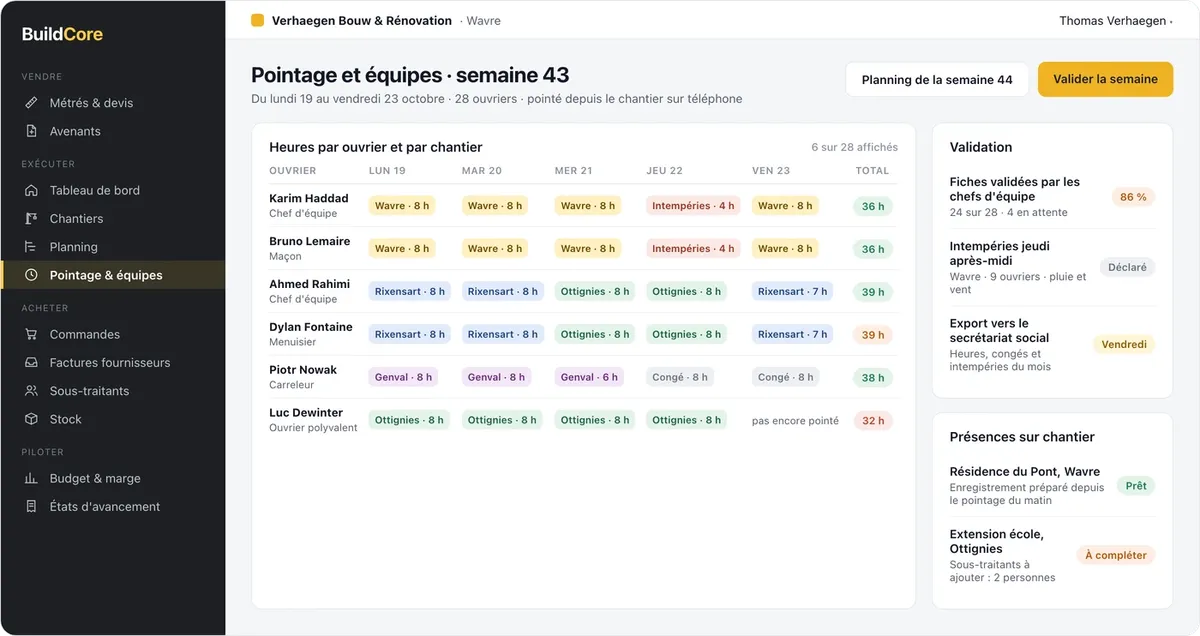Click Luc Dewinter's 32 h total
This screenshot has width=1200, height=636.
tap(873, 421)
